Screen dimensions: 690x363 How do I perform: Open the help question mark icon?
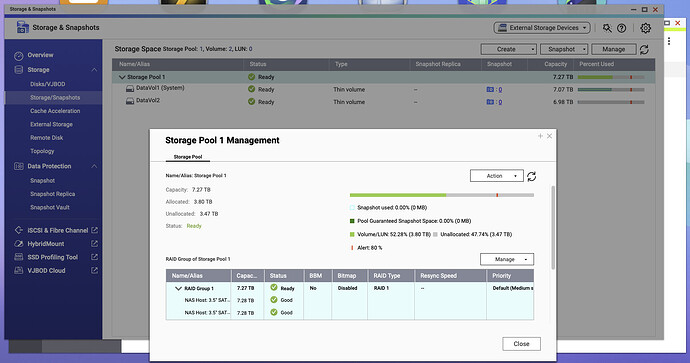[x=621, y=28]
